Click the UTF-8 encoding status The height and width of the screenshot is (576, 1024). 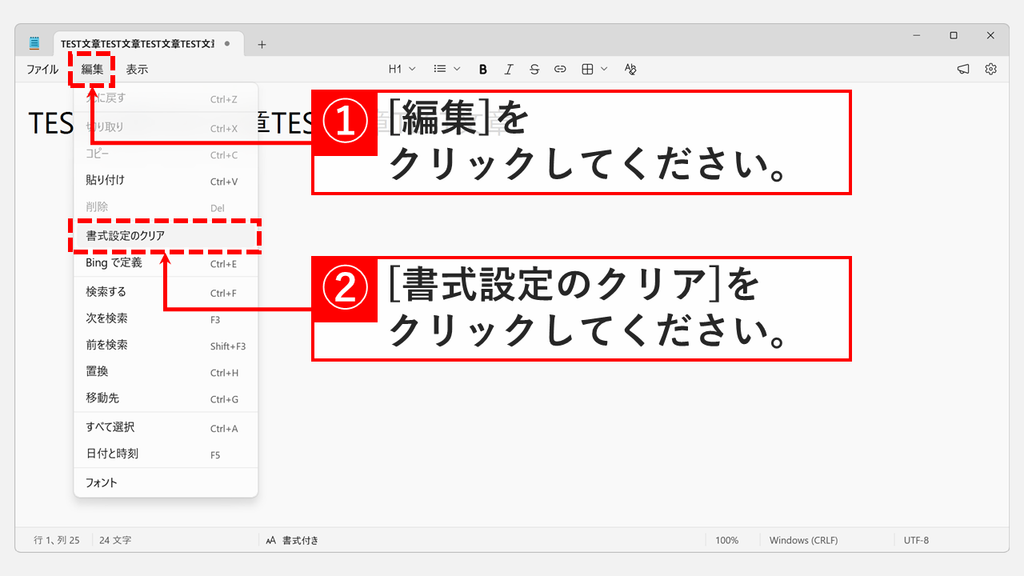(916, 540)
